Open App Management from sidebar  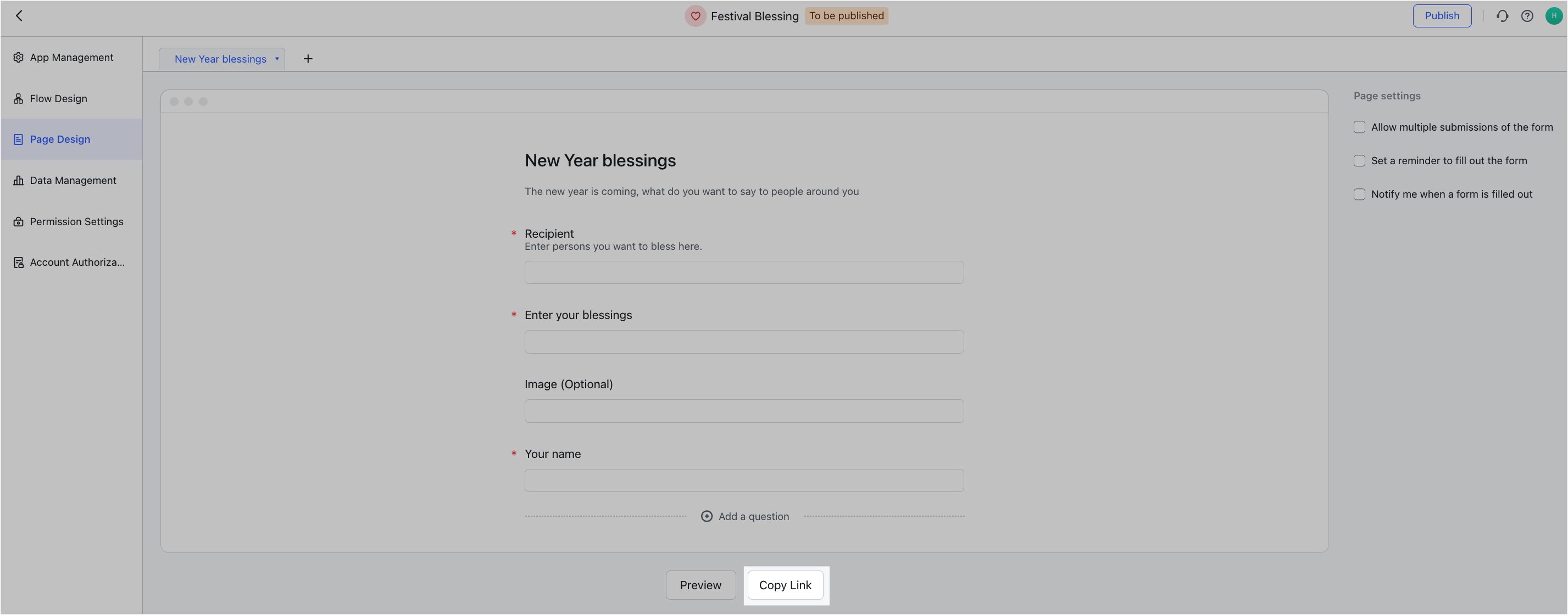(71, 58)
